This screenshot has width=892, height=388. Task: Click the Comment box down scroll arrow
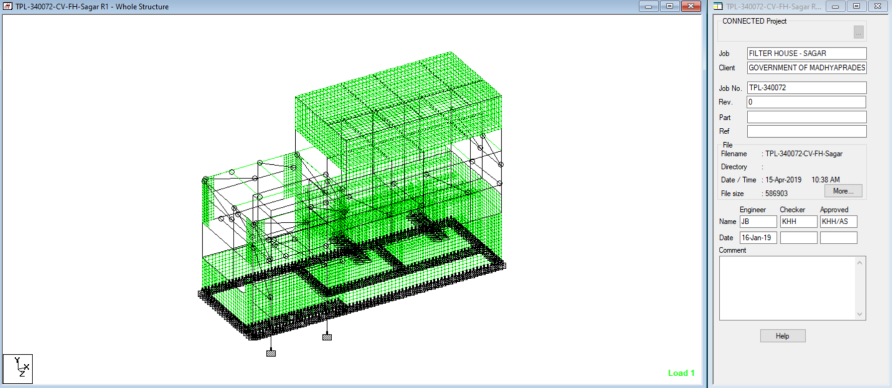click(x=861, y=314)
